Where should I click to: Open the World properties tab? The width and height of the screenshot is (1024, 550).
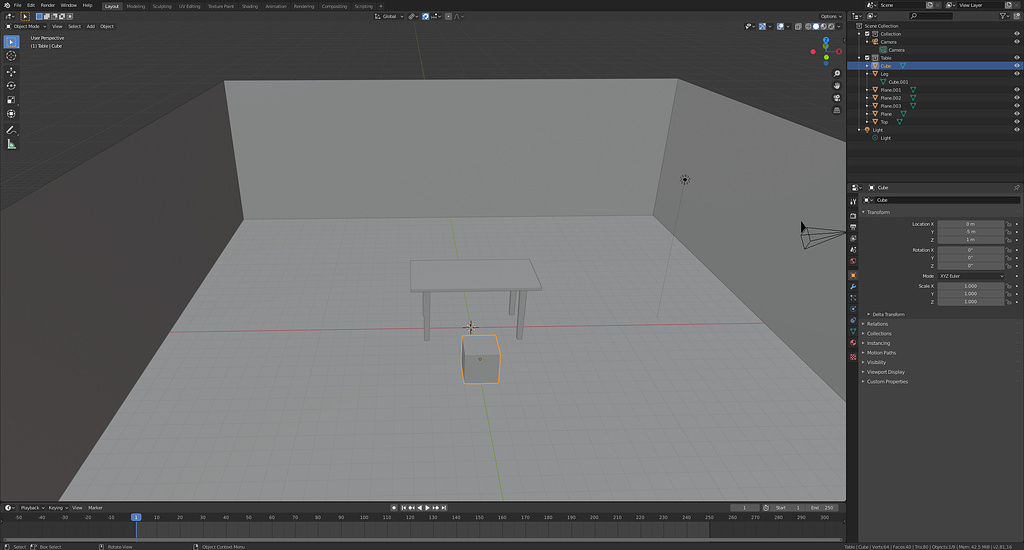point(853,261)
